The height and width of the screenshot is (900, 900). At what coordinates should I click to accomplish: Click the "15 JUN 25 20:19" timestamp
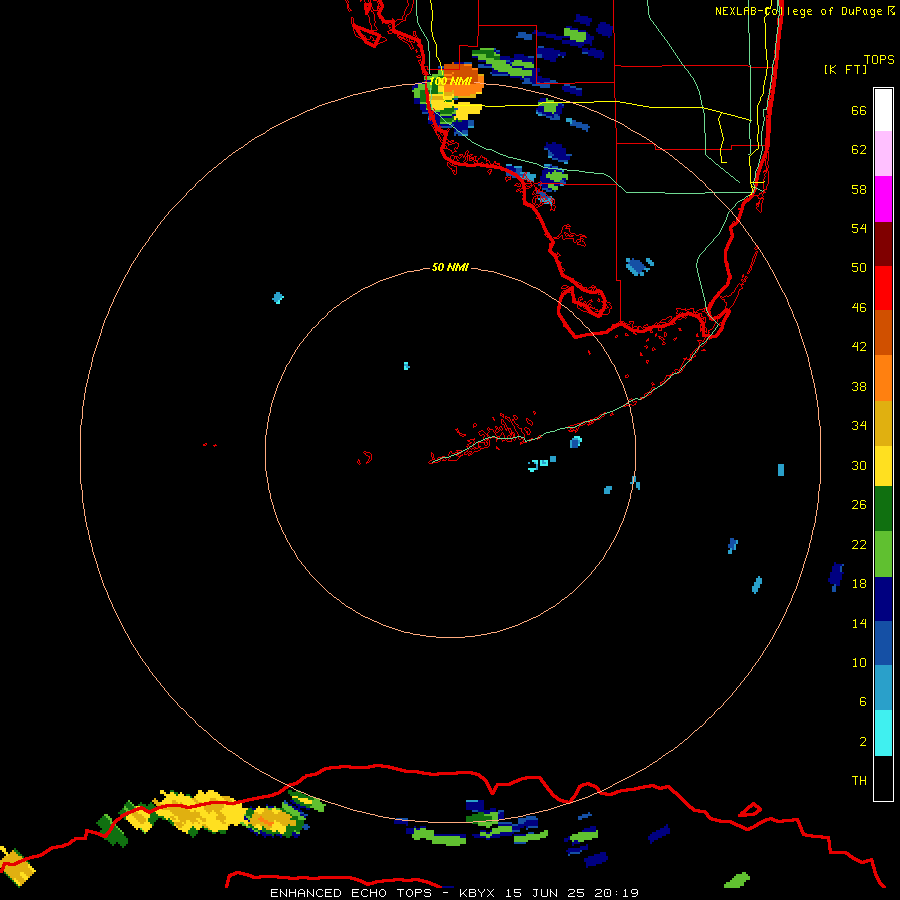tap(572, 893)
